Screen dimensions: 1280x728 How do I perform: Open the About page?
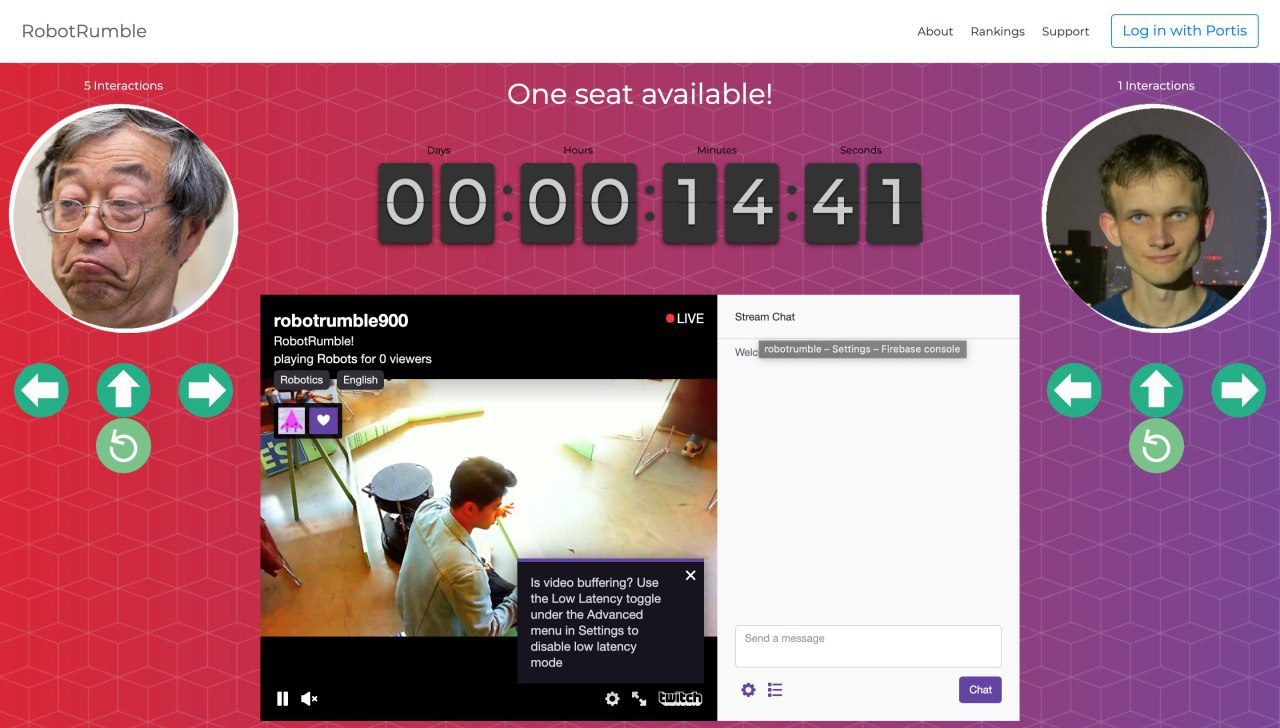[x=935, y=31]
